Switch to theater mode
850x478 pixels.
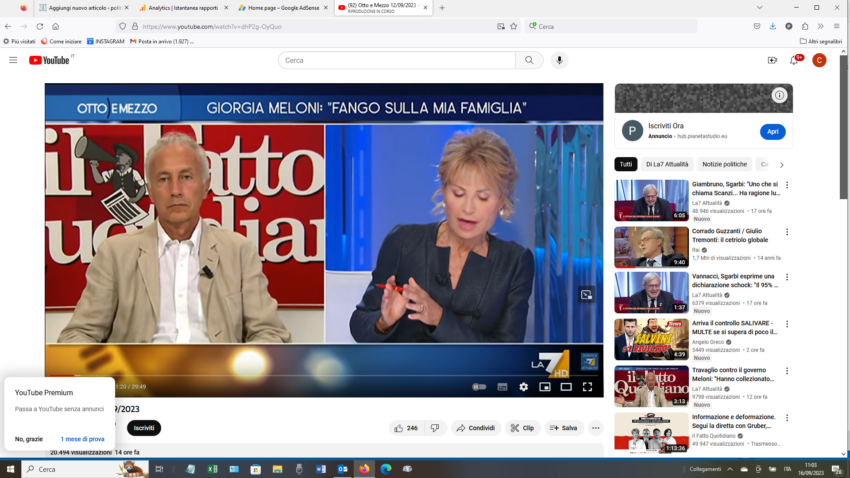(566, 387)
